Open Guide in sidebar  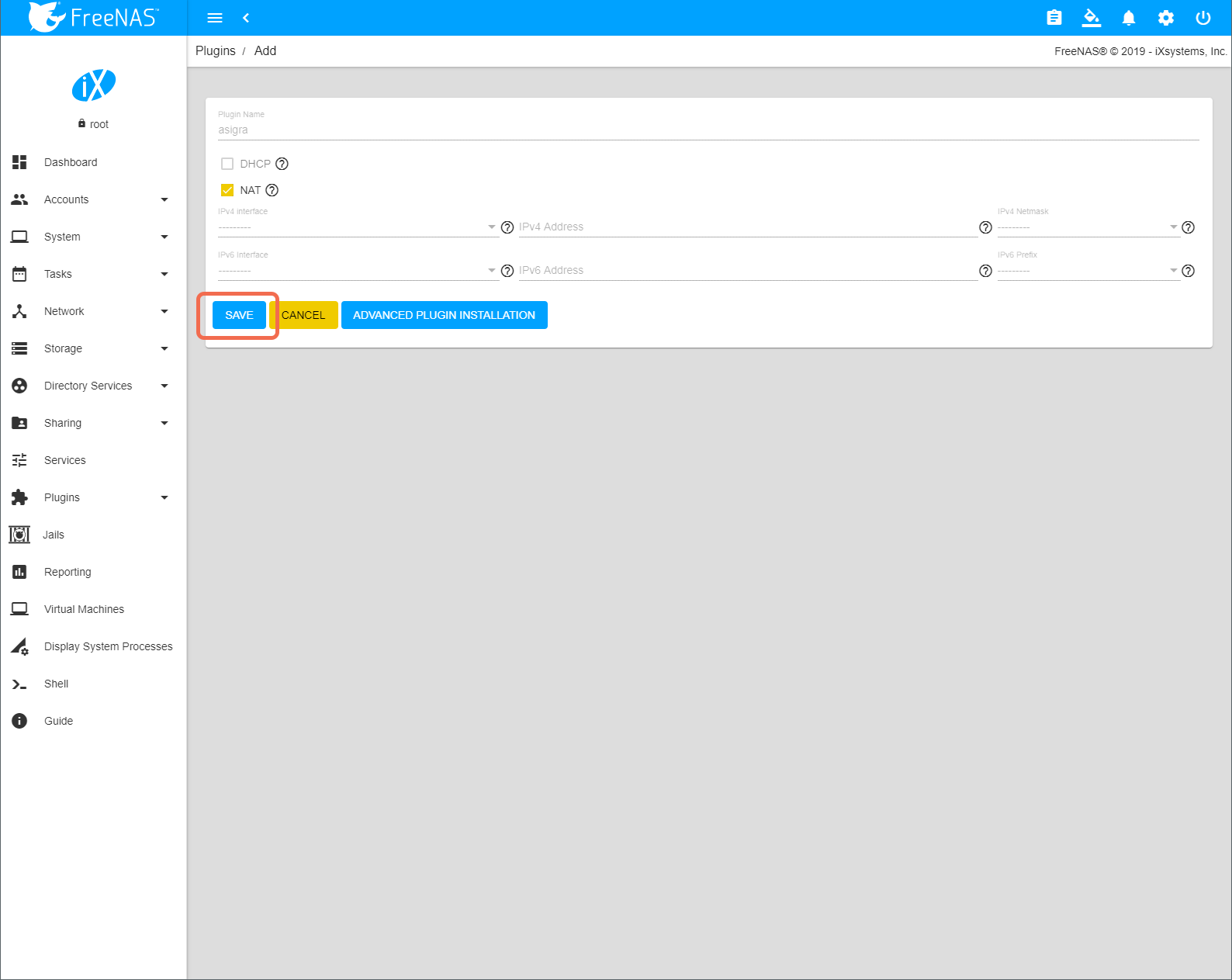tap(93, 721)
